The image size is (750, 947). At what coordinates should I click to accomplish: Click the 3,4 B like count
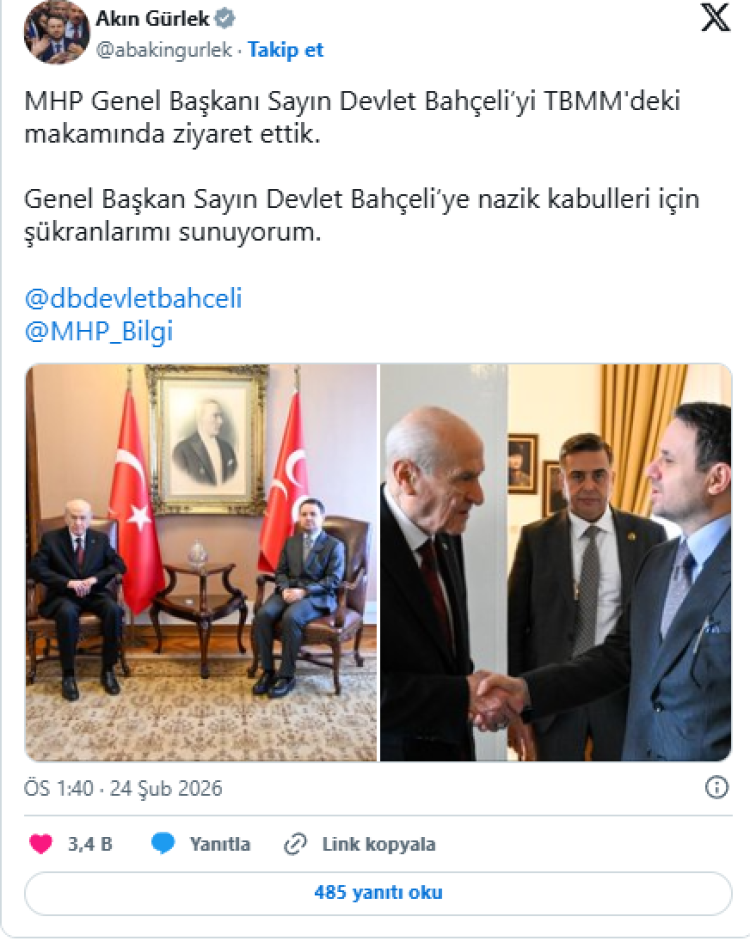90,844
